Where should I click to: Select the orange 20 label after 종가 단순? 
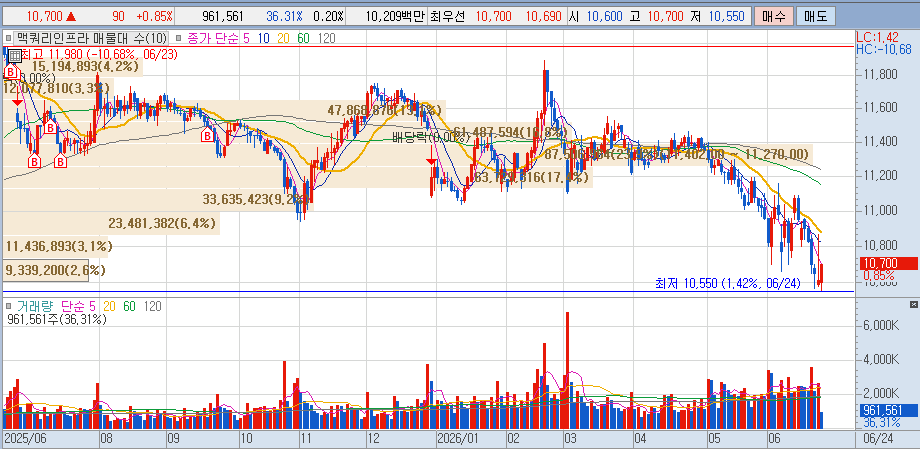pos(283,39)
